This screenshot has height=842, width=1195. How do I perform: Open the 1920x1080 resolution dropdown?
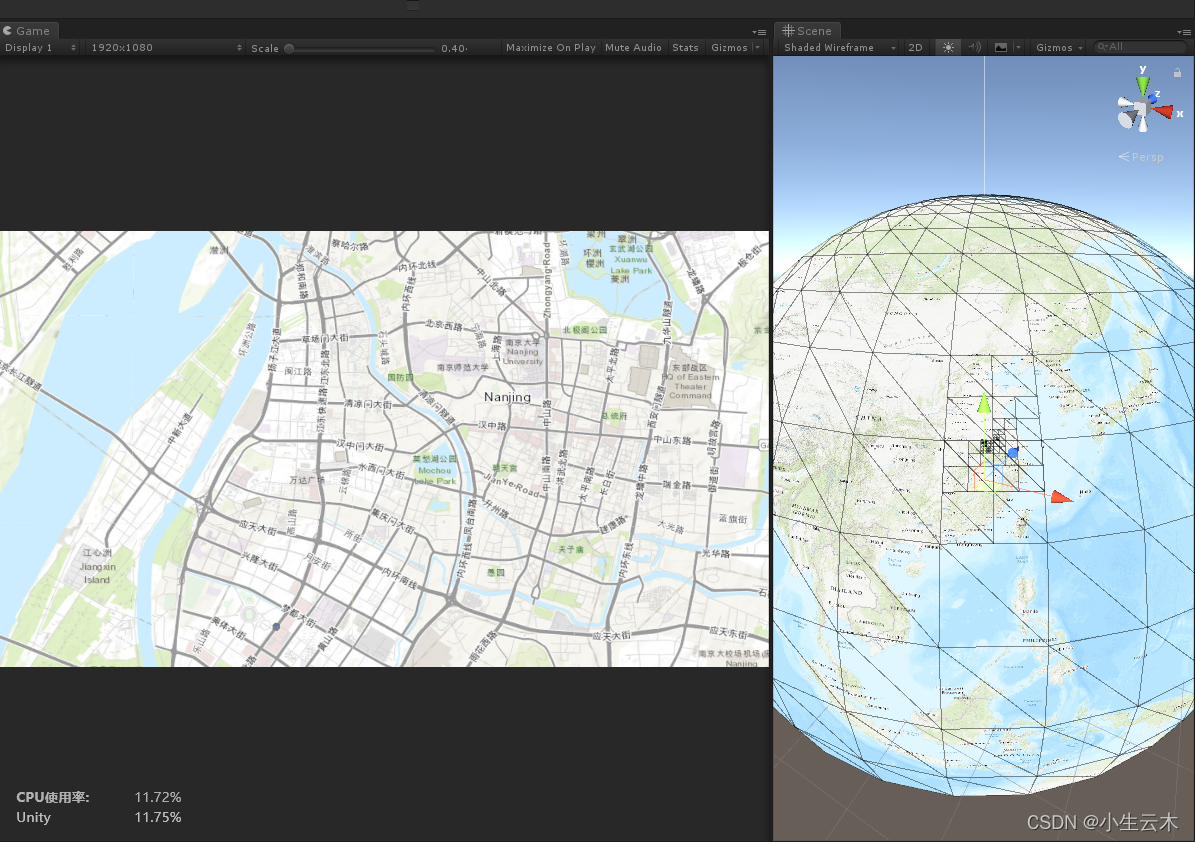[x=165, y=47]
